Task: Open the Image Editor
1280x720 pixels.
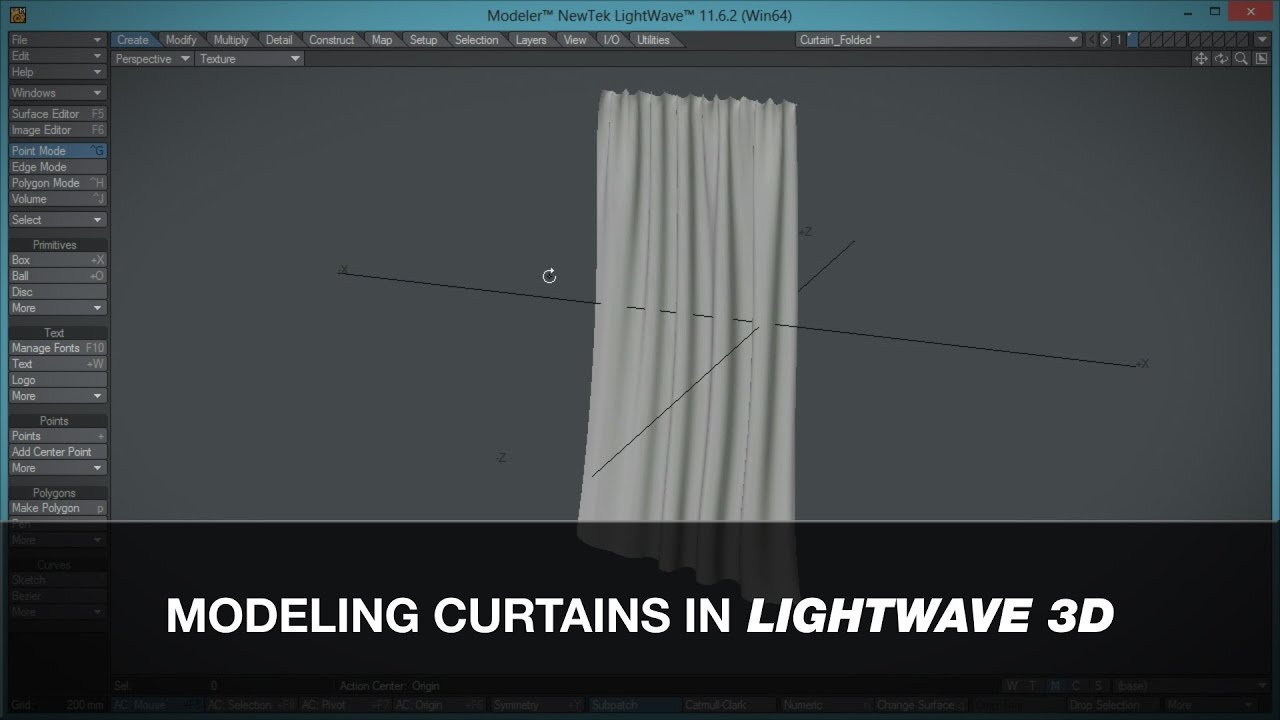Action: pos(57,130)
